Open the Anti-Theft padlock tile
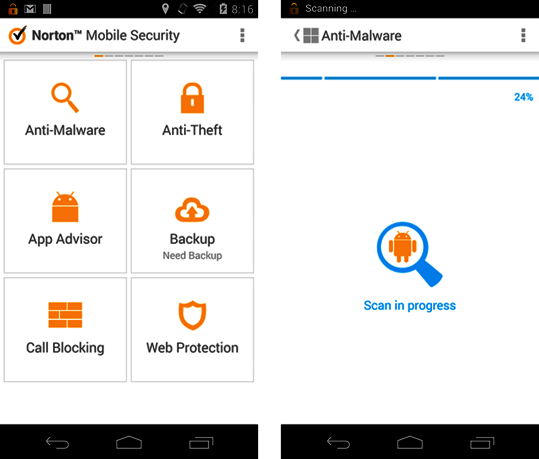 pos(192,112)
